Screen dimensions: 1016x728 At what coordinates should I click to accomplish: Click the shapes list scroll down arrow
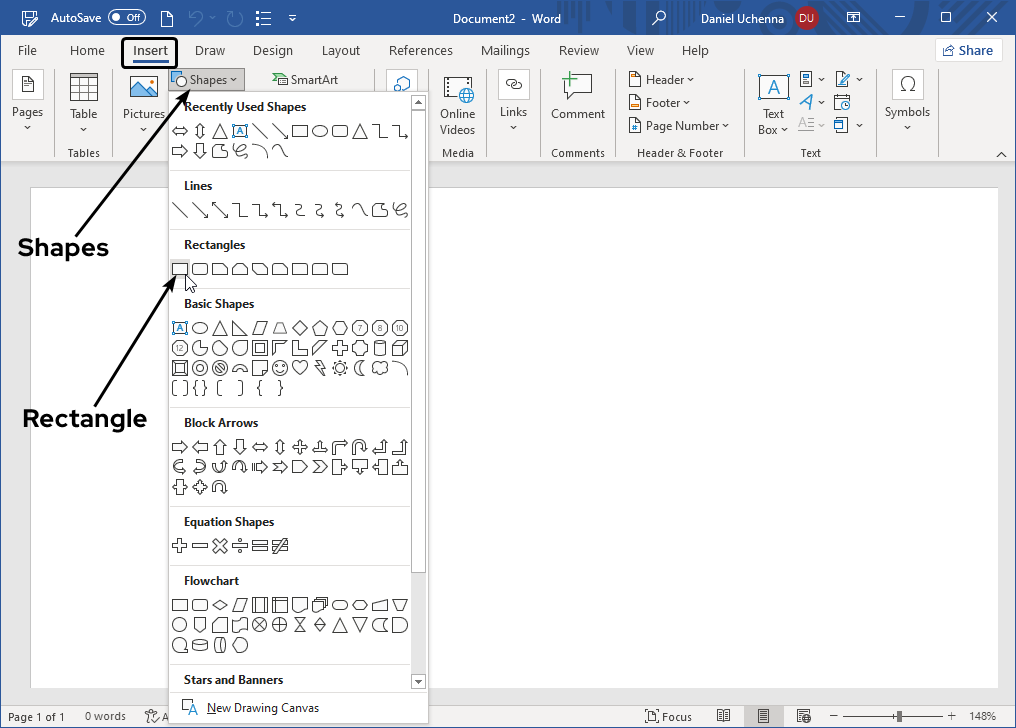(418, 681)
